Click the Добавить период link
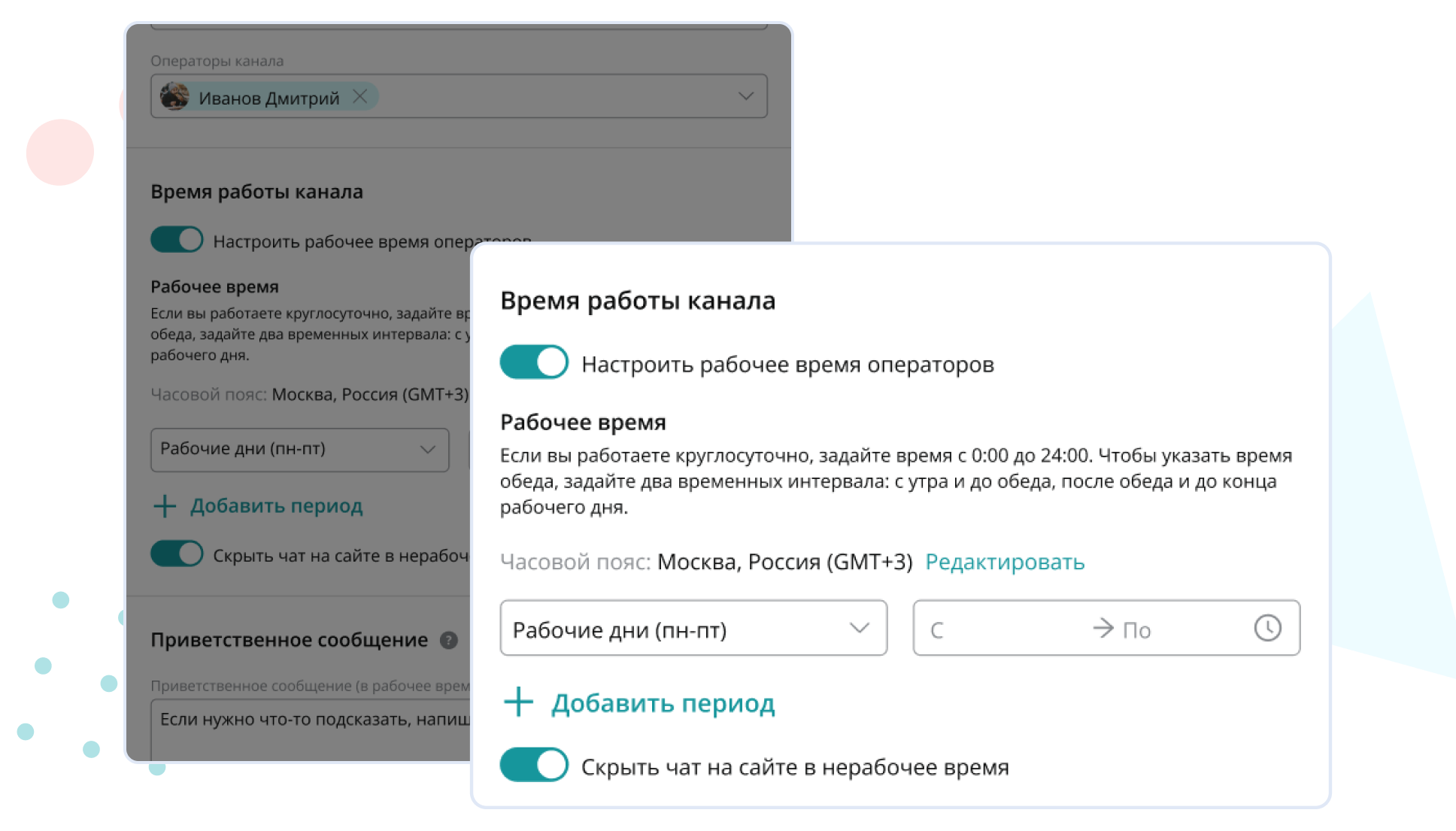The image size is (1456, 831). point(663,702)
